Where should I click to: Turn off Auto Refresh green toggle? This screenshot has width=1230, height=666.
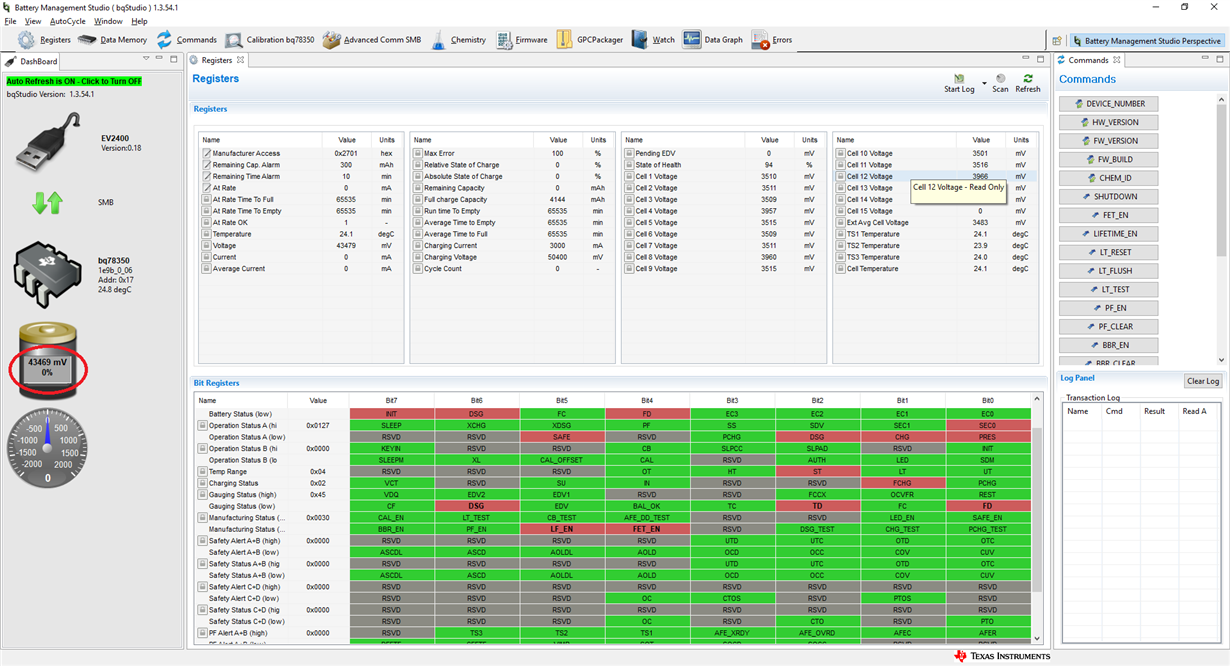tap(74, 81)
